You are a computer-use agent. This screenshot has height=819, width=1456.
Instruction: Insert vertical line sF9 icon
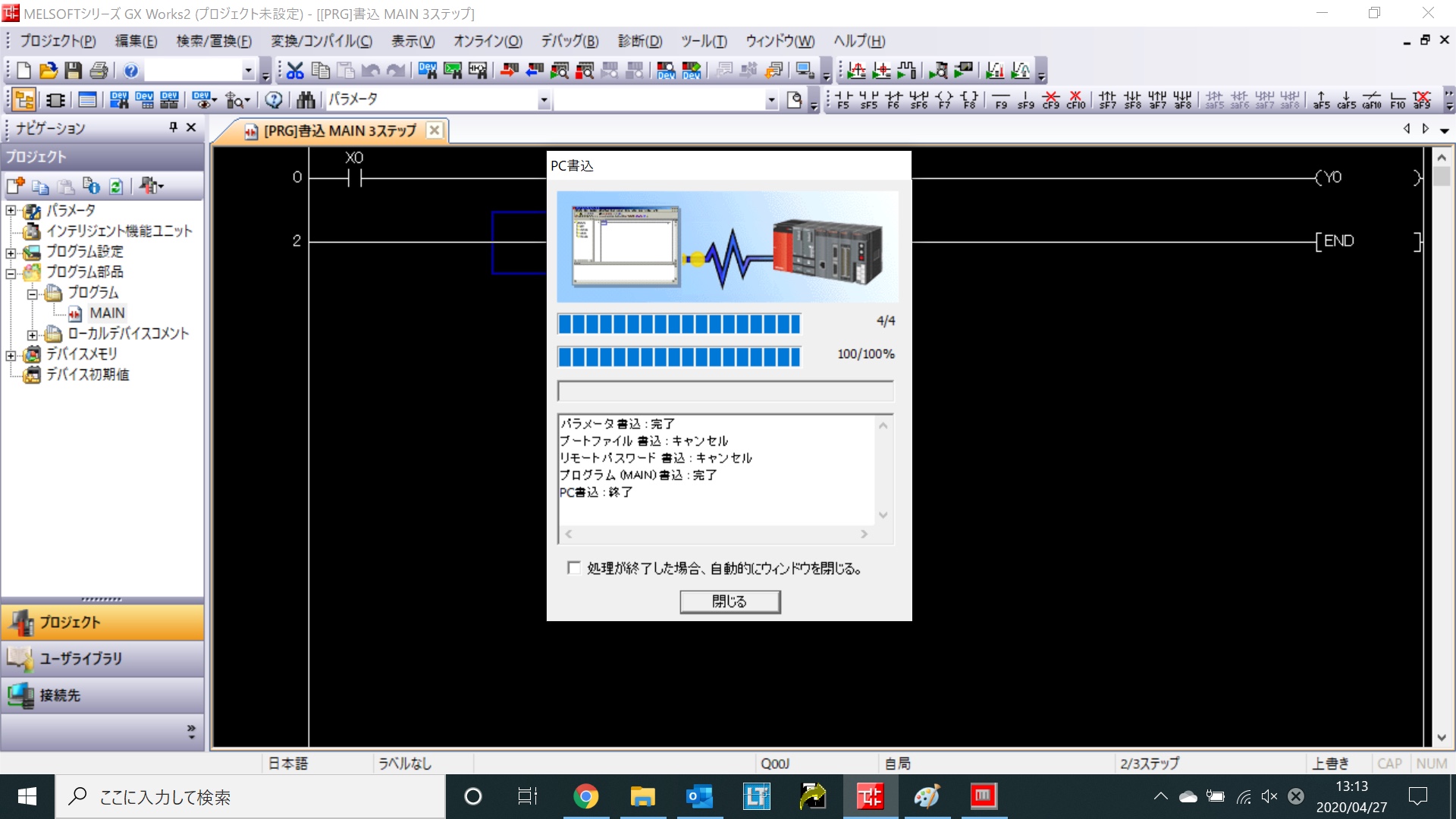(1026, 99)
